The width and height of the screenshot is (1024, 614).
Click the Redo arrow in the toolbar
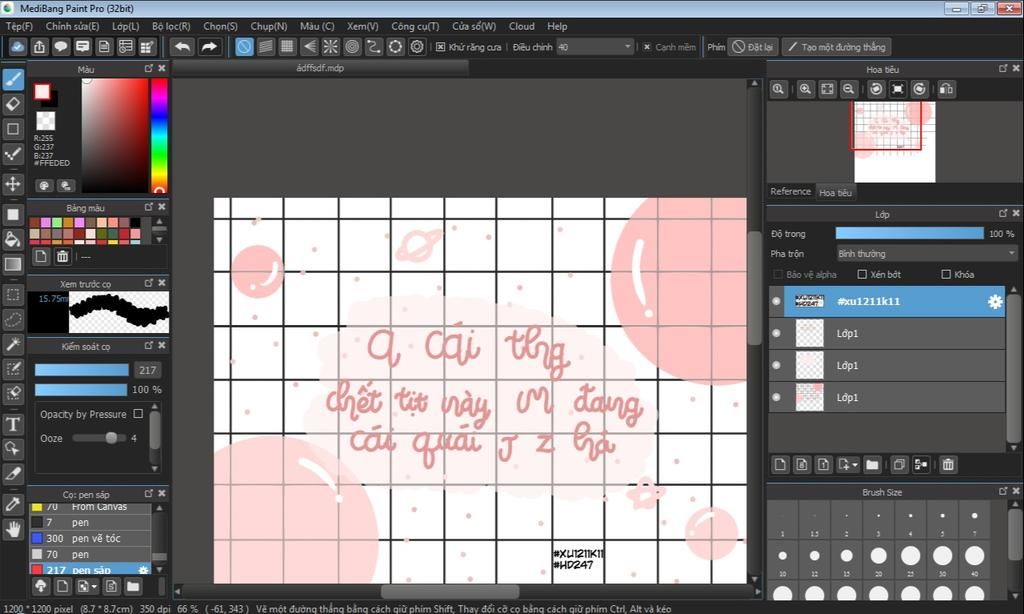pyautogui.click(x=209, y=47)
